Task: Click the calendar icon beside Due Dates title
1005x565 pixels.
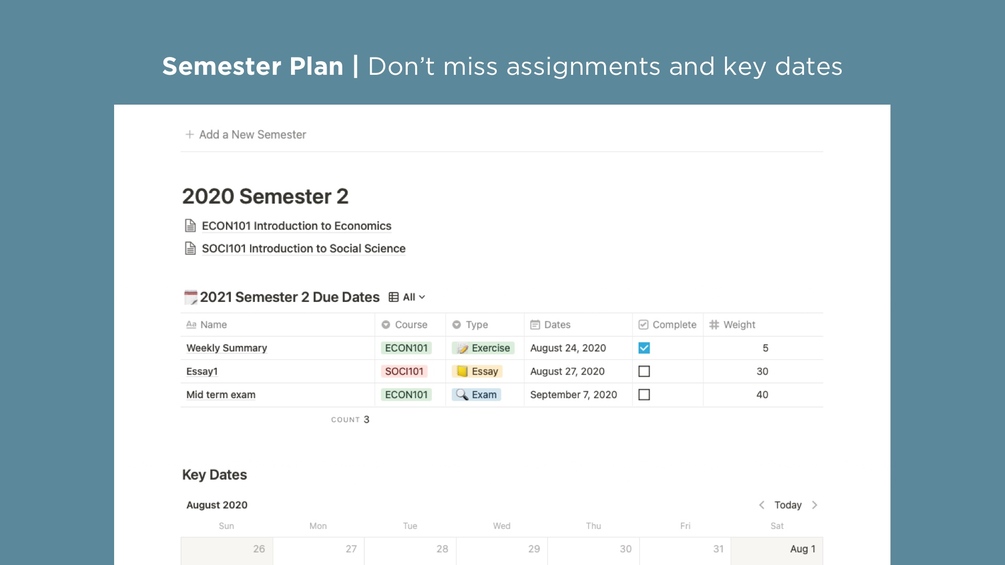Action: [190, 297]
